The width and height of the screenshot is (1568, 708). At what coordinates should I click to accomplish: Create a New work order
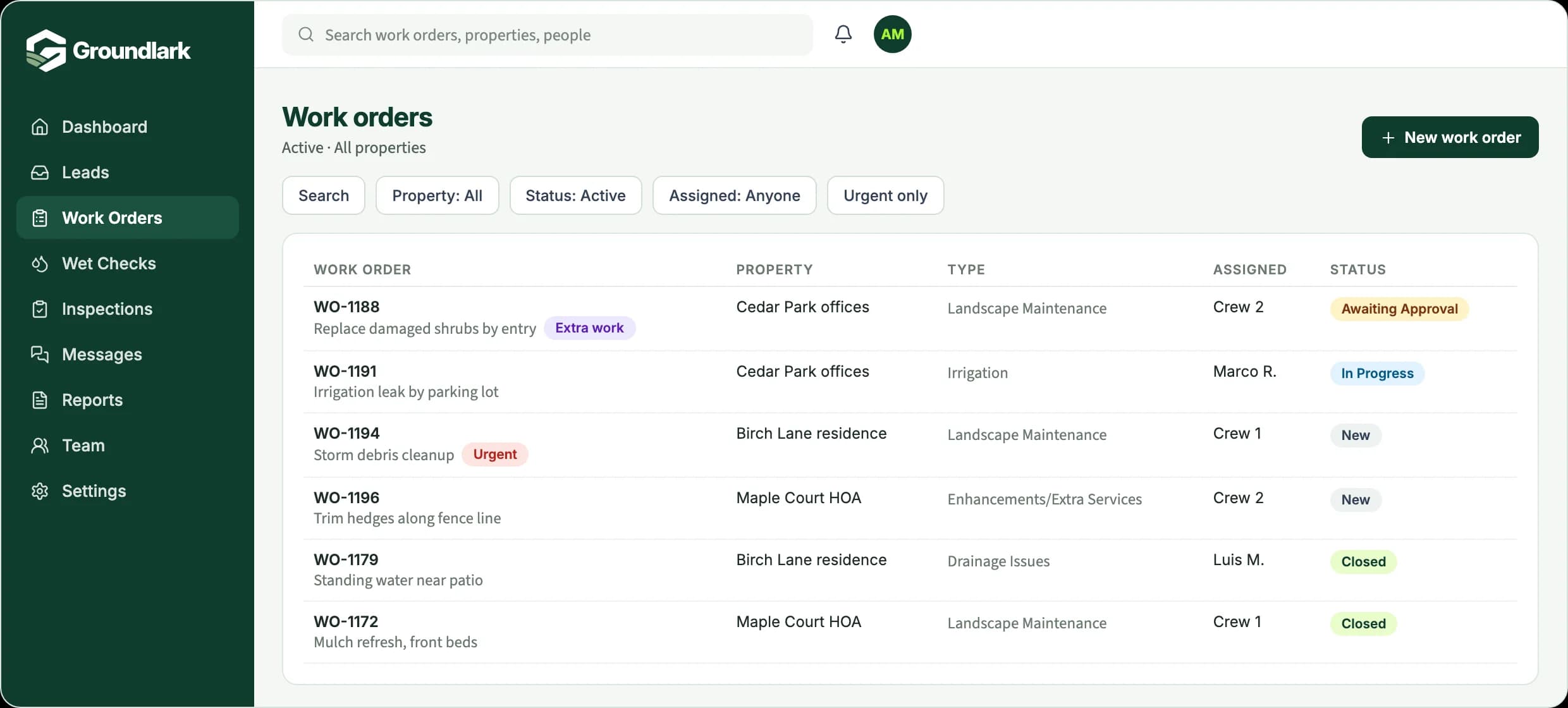pos(1450,137)
